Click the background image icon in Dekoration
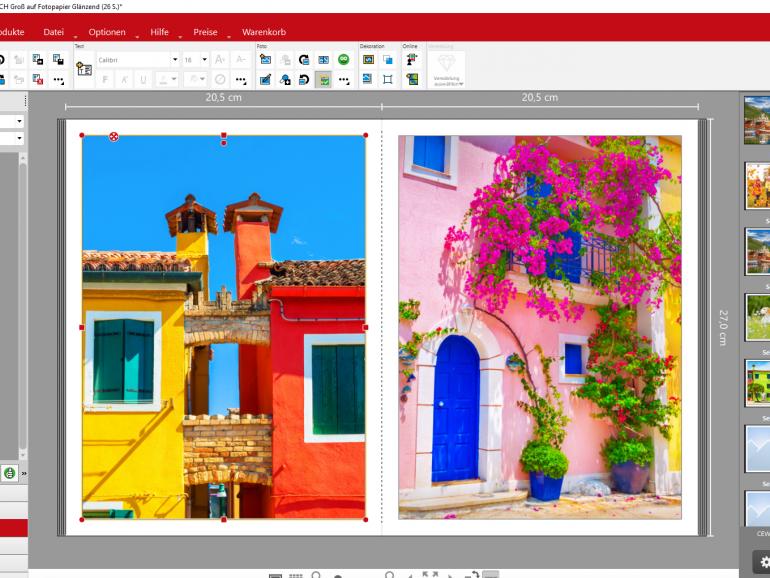Screen dimensions: 770x578 click(x=367, y=79)
